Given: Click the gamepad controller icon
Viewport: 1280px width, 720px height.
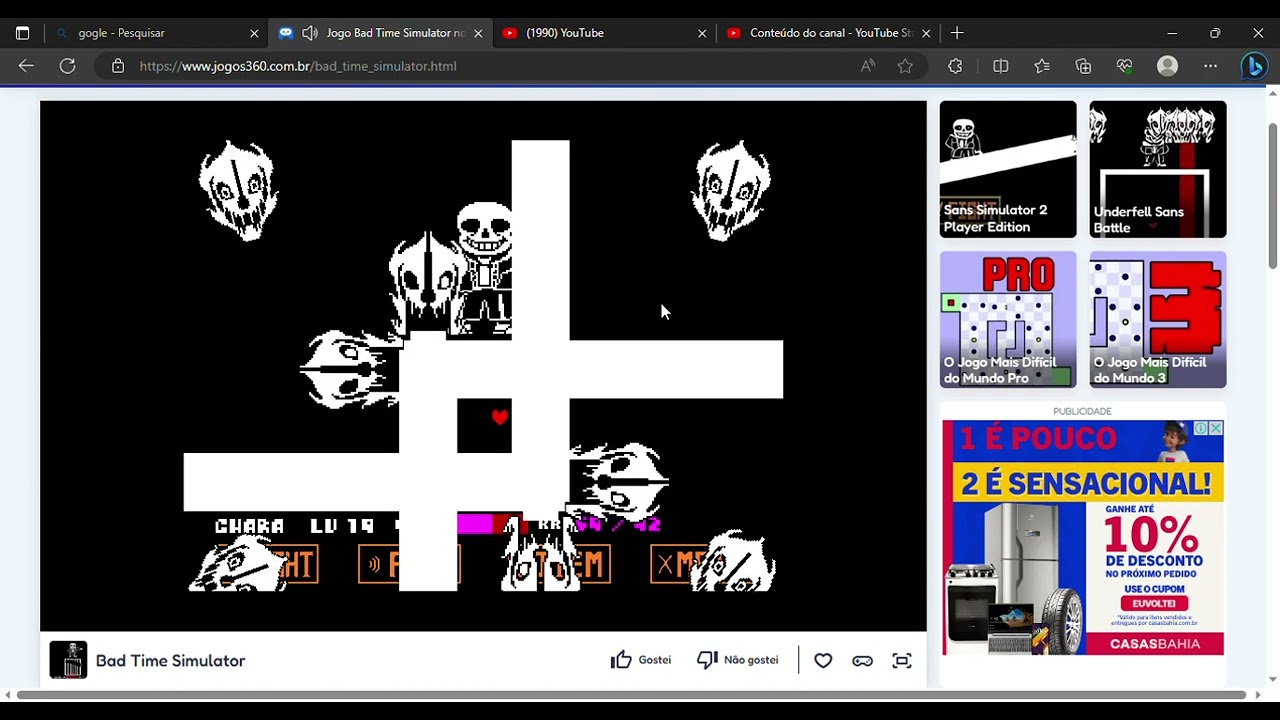Looking at the screenshot, I should (x=862, y=661).
